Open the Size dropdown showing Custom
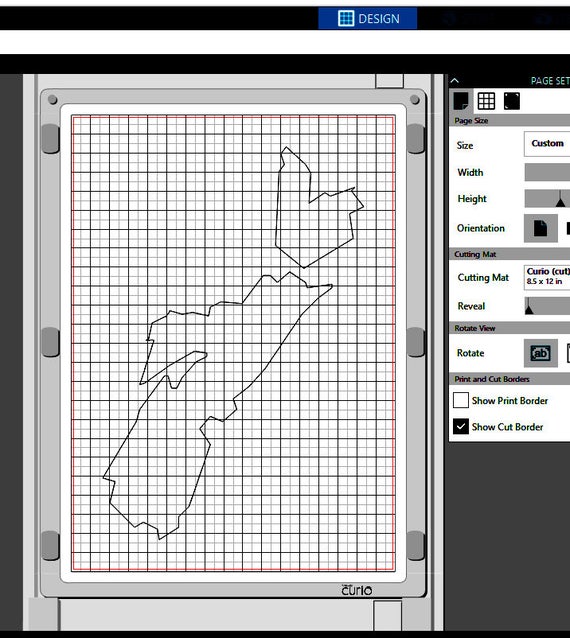The height and width of the screenshot is (638, 570). [547, 144]
